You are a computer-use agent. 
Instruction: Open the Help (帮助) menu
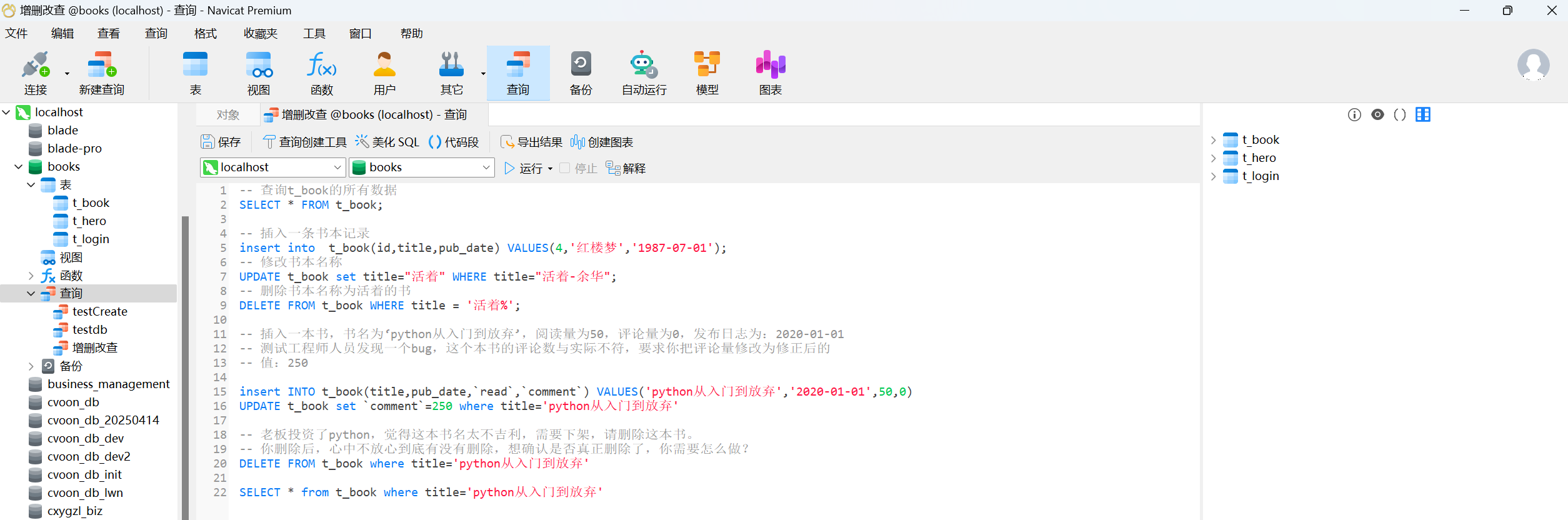[x=411, y=33]
